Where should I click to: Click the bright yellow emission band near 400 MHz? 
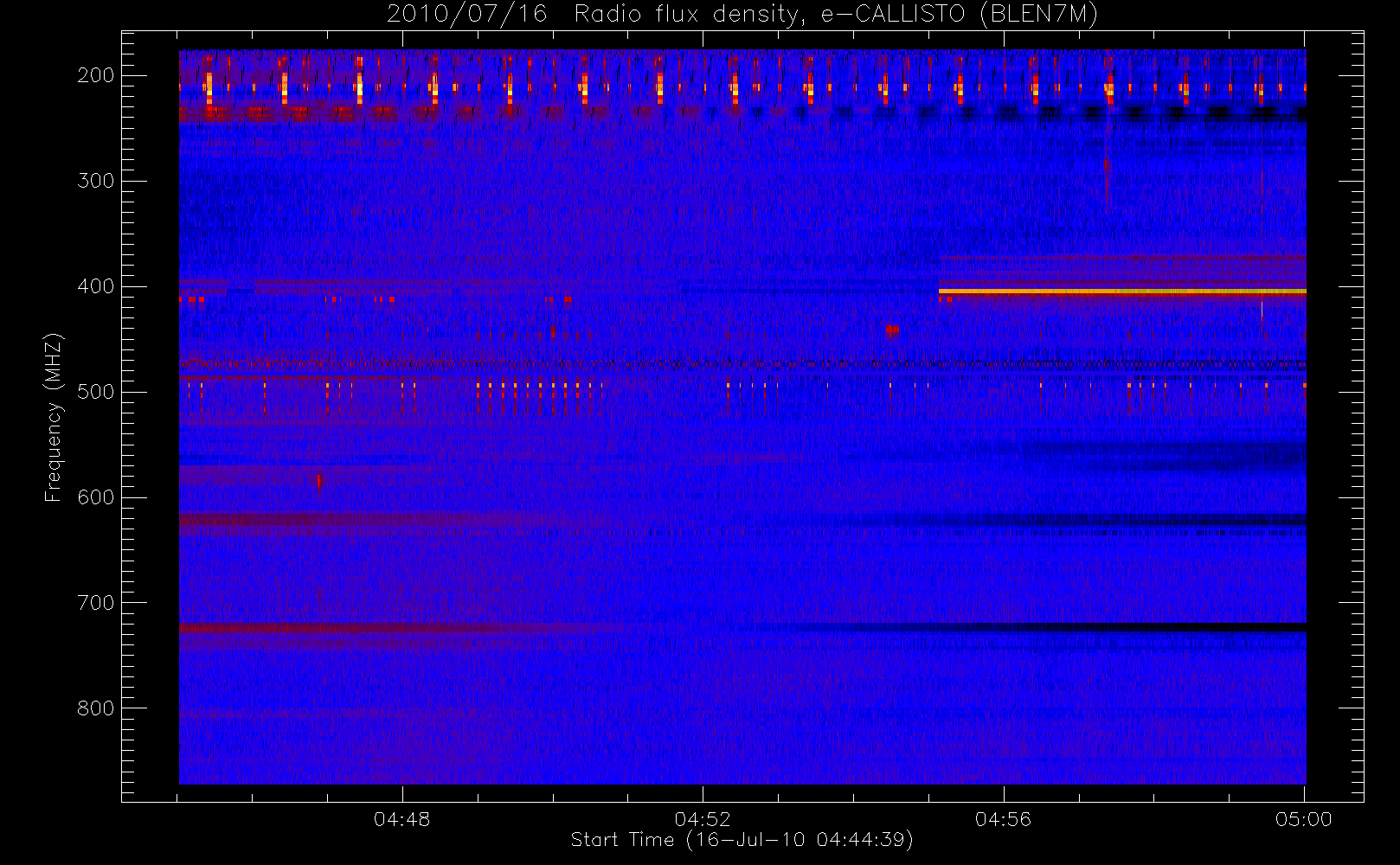(1122, 292)
